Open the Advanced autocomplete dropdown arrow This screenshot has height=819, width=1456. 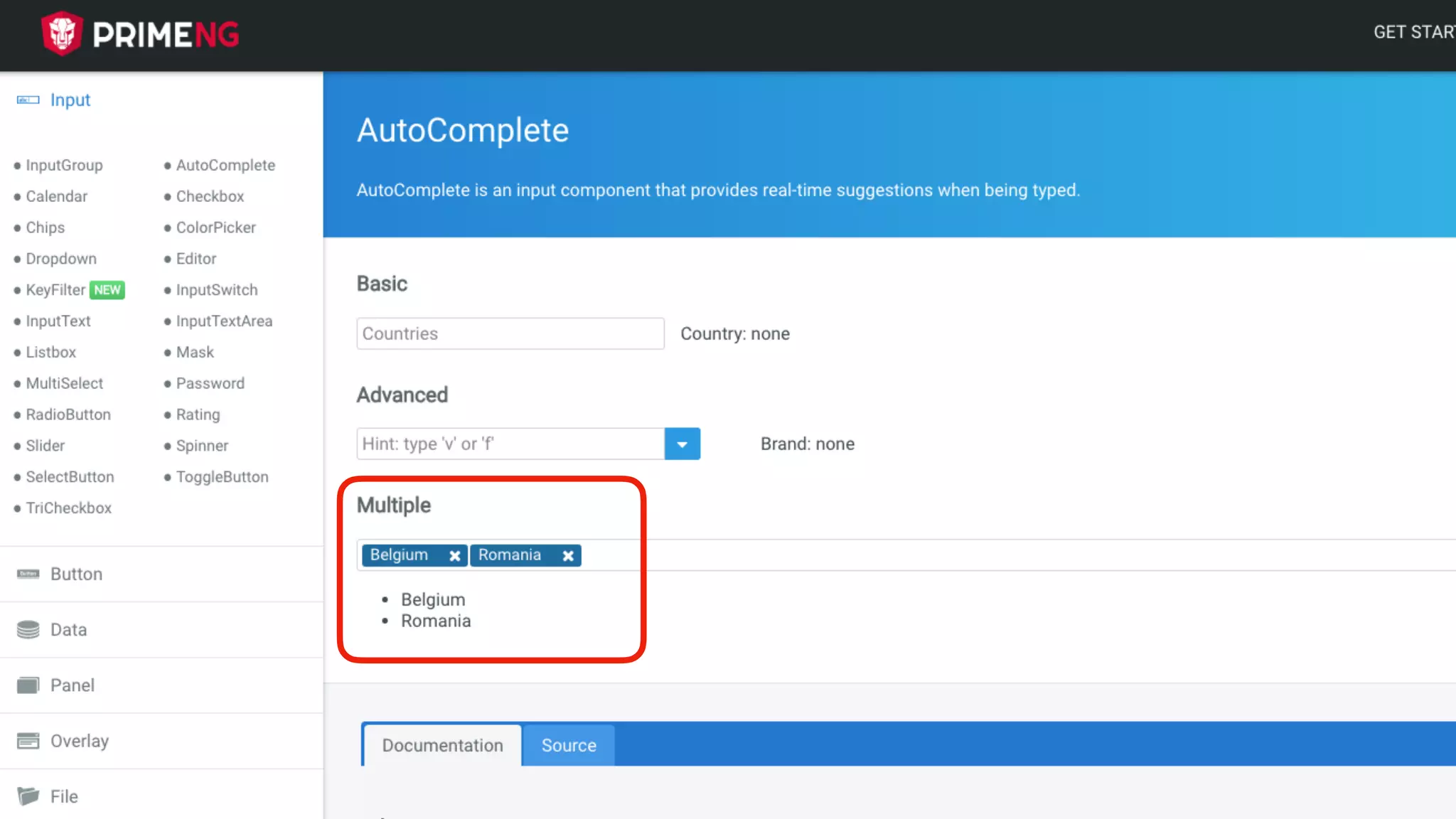coord(682,444)
